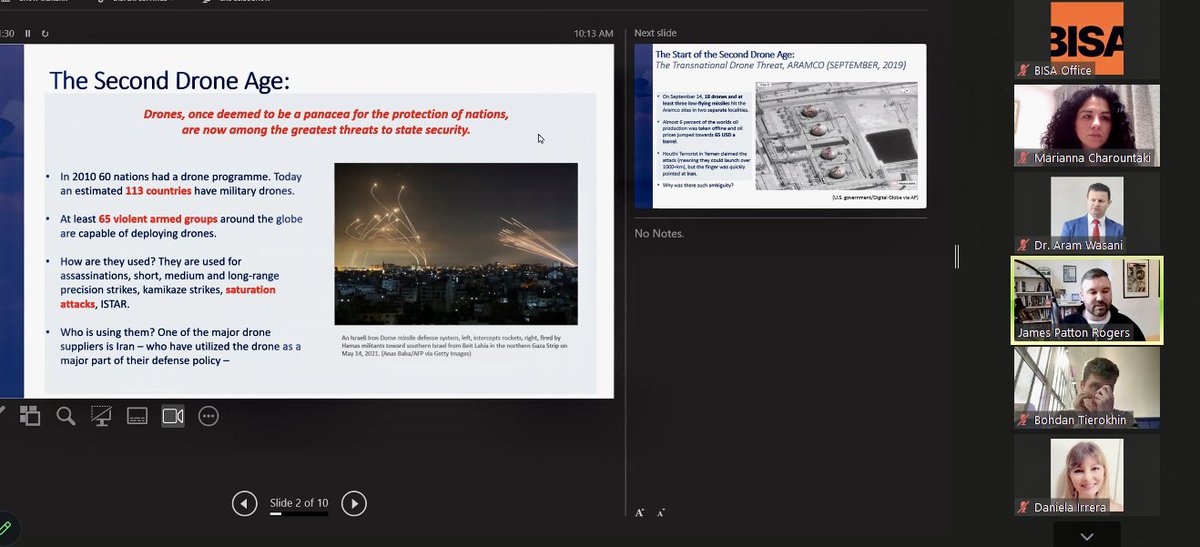This screenshot has width=1200, height=547.
Task: Toggle subtitles button
Action: [138, 416]
